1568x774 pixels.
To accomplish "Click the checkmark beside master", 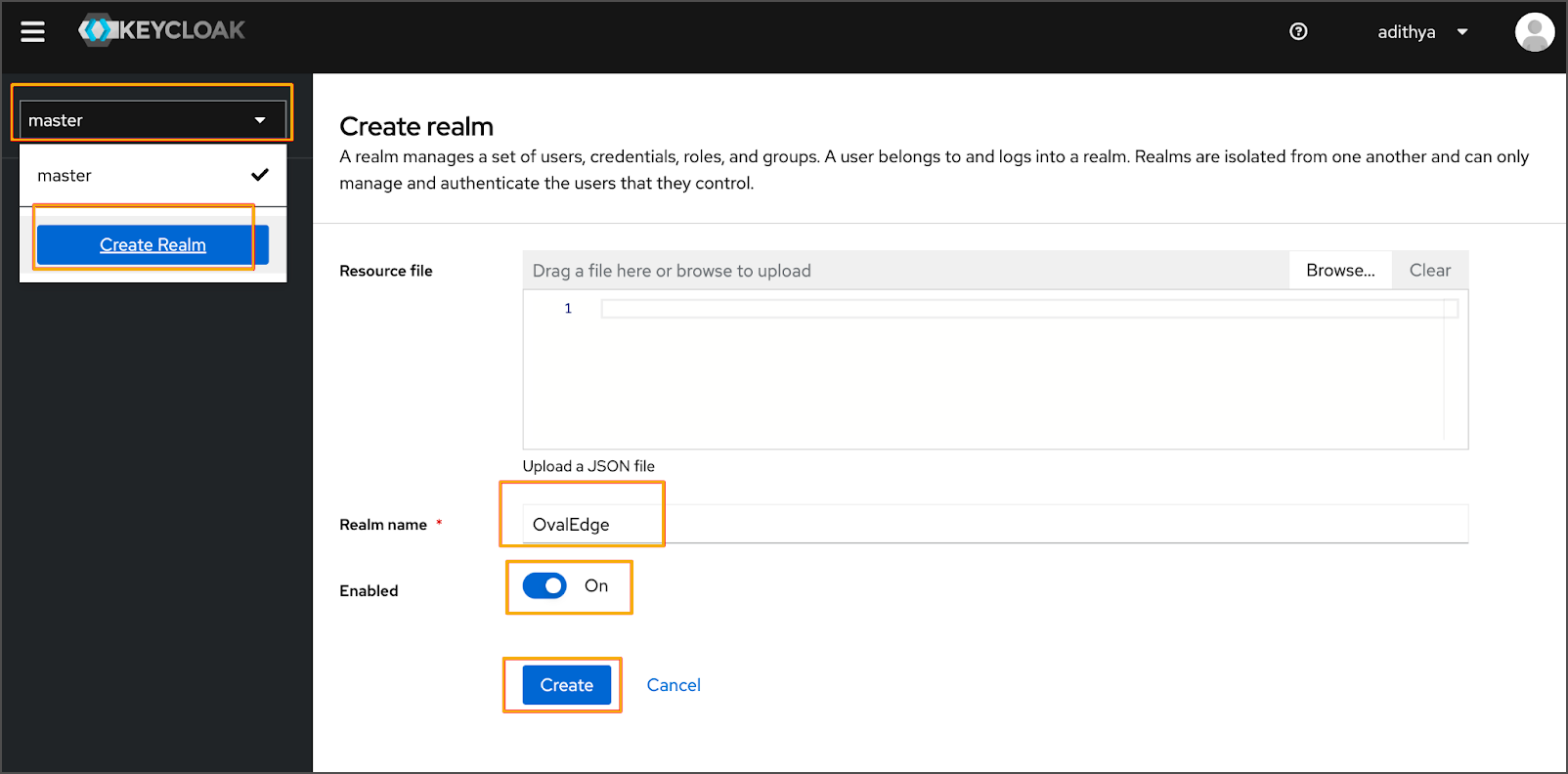I will (x=260, y=175).
